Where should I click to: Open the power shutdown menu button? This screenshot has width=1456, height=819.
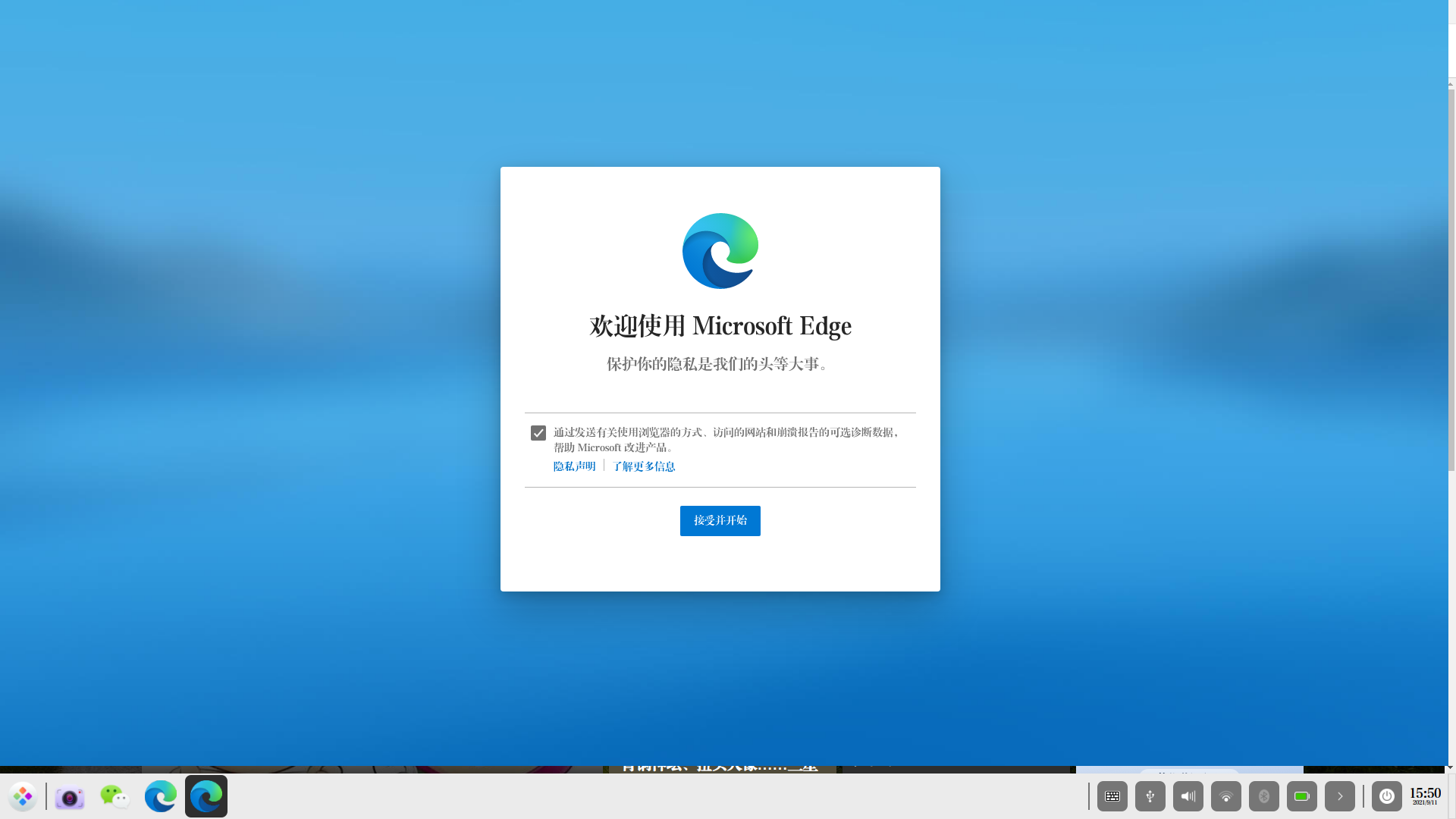[x=1387, y=796]
